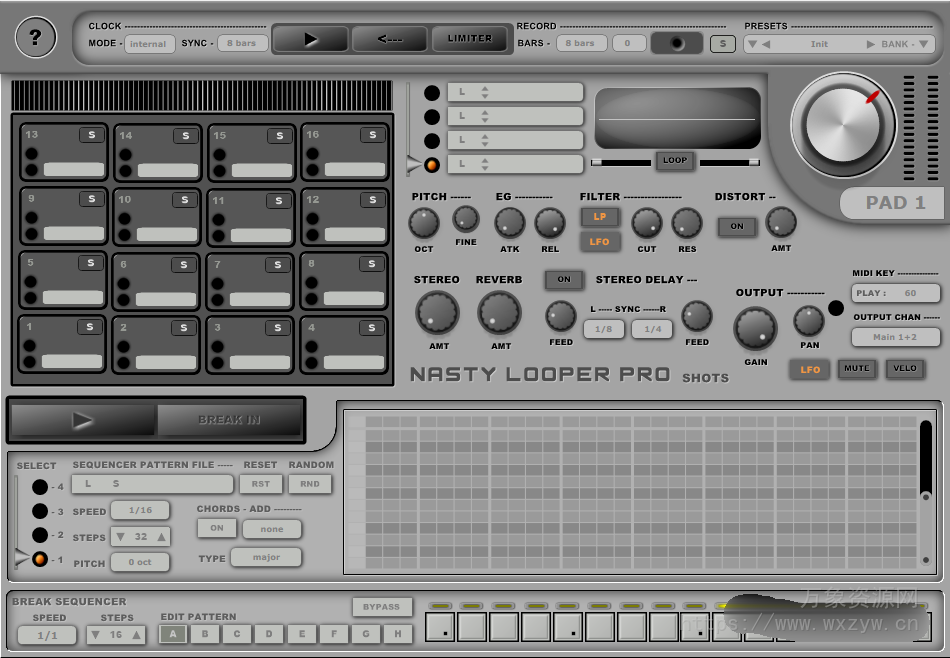950x658 pixels.
Task: Click the VELO button near the output controls
Action: click(x=905, y=369)
